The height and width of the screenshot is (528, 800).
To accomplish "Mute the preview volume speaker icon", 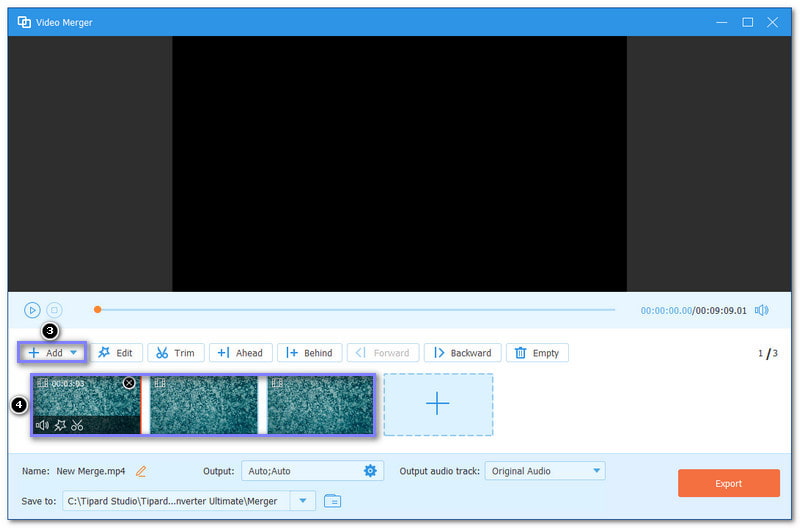I will click(x=762, y=310).
